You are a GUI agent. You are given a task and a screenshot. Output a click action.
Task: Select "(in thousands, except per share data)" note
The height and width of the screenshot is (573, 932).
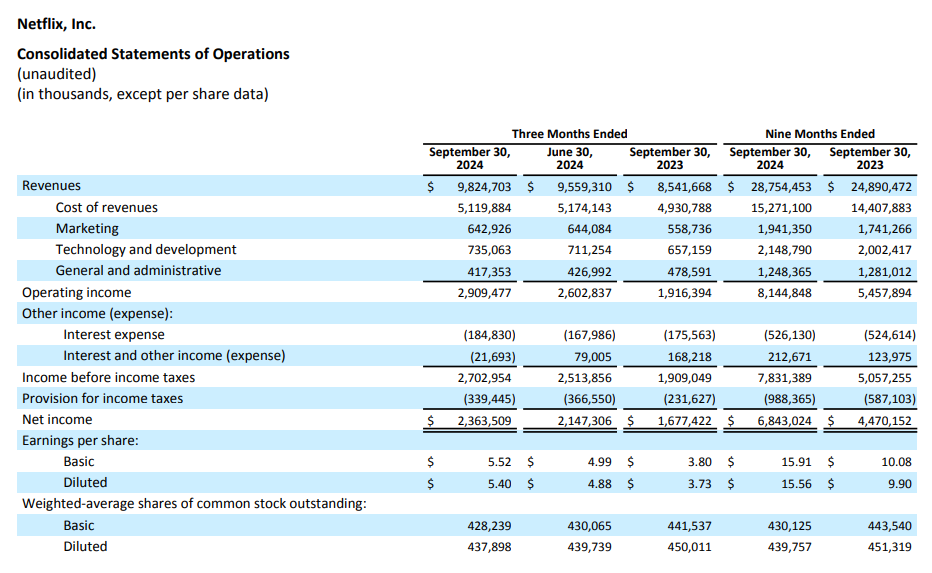(143, 95)
